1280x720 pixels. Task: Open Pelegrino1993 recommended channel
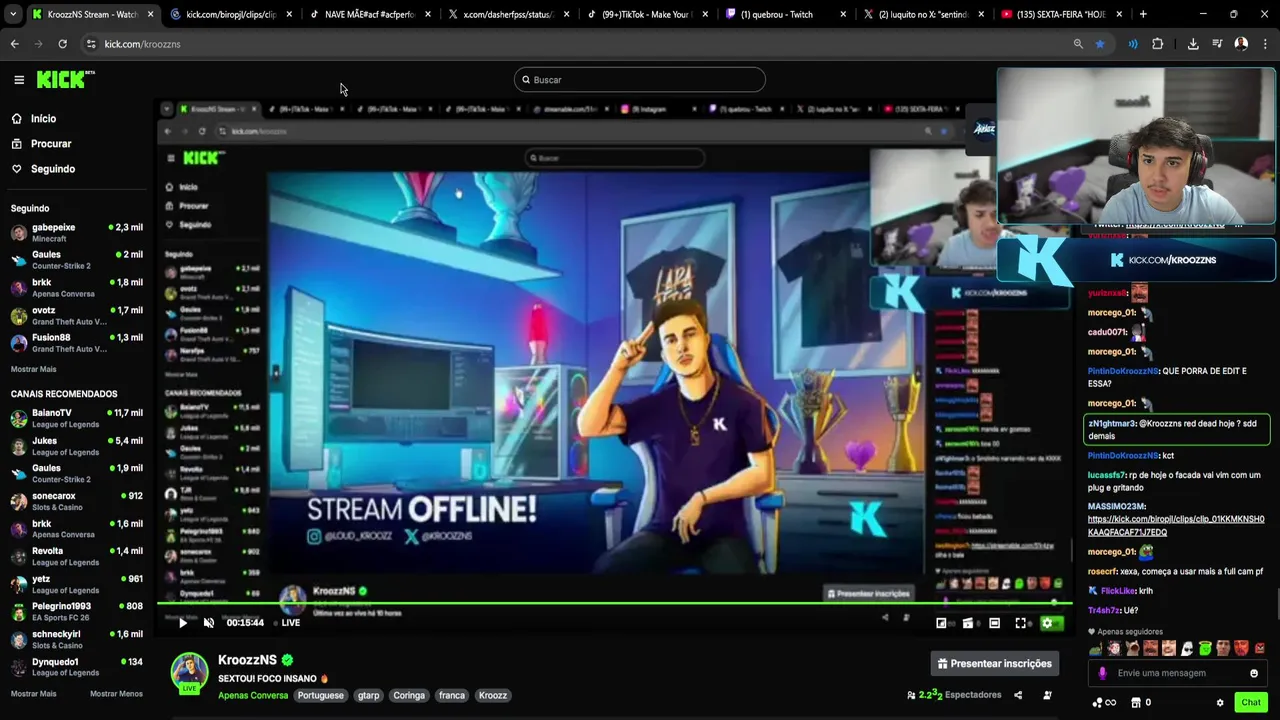(76, 612)
